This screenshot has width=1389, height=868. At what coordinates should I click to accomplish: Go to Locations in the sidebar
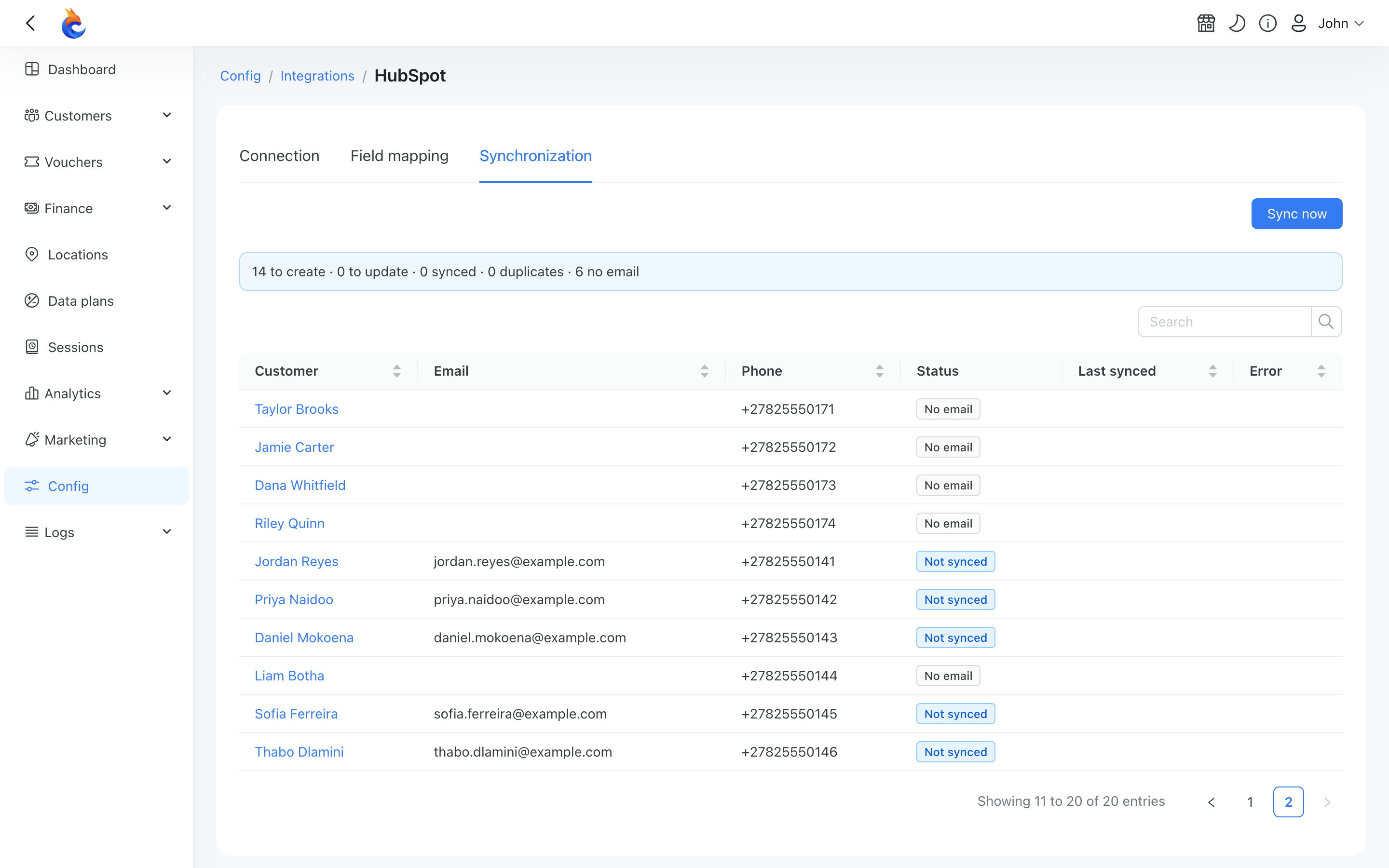coord(96,254)
